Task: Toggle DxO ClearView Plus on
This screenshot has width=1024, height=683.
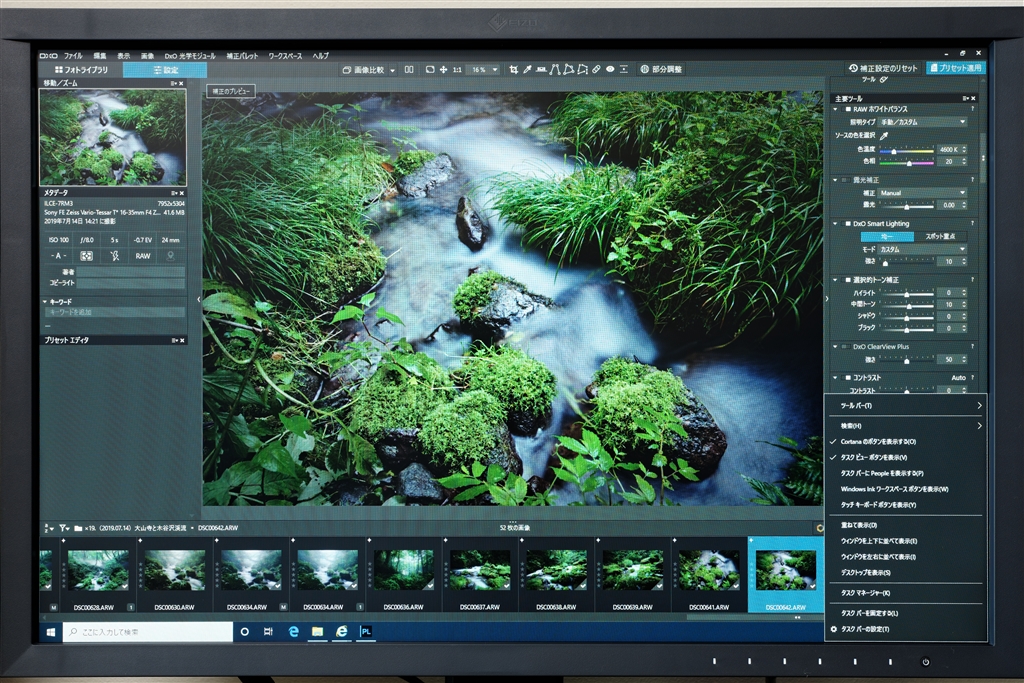Action: 846,346
